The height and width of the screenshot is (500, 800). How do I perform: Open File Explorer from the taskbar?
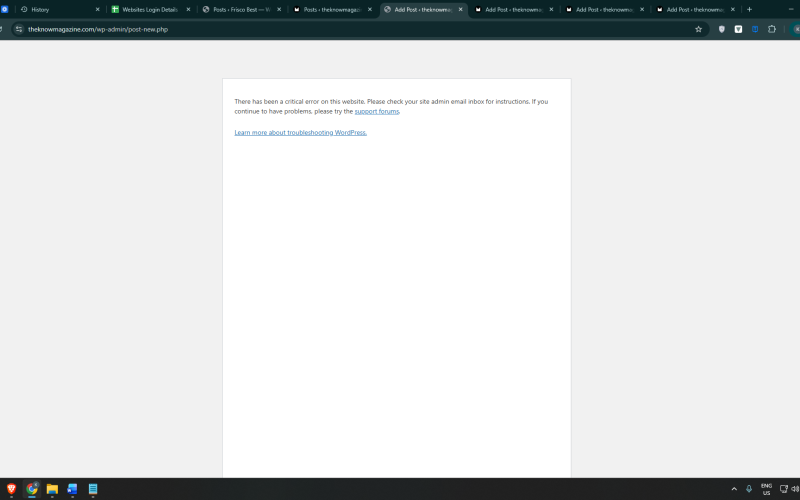52,489
